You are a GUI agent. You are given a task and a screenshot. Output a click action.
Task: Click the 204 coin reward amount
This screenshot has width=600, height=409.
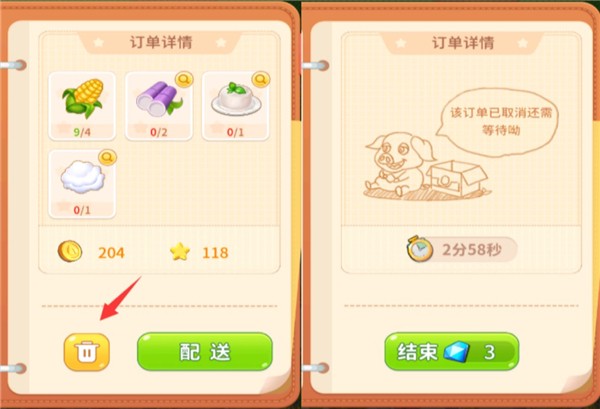[111, 253]
